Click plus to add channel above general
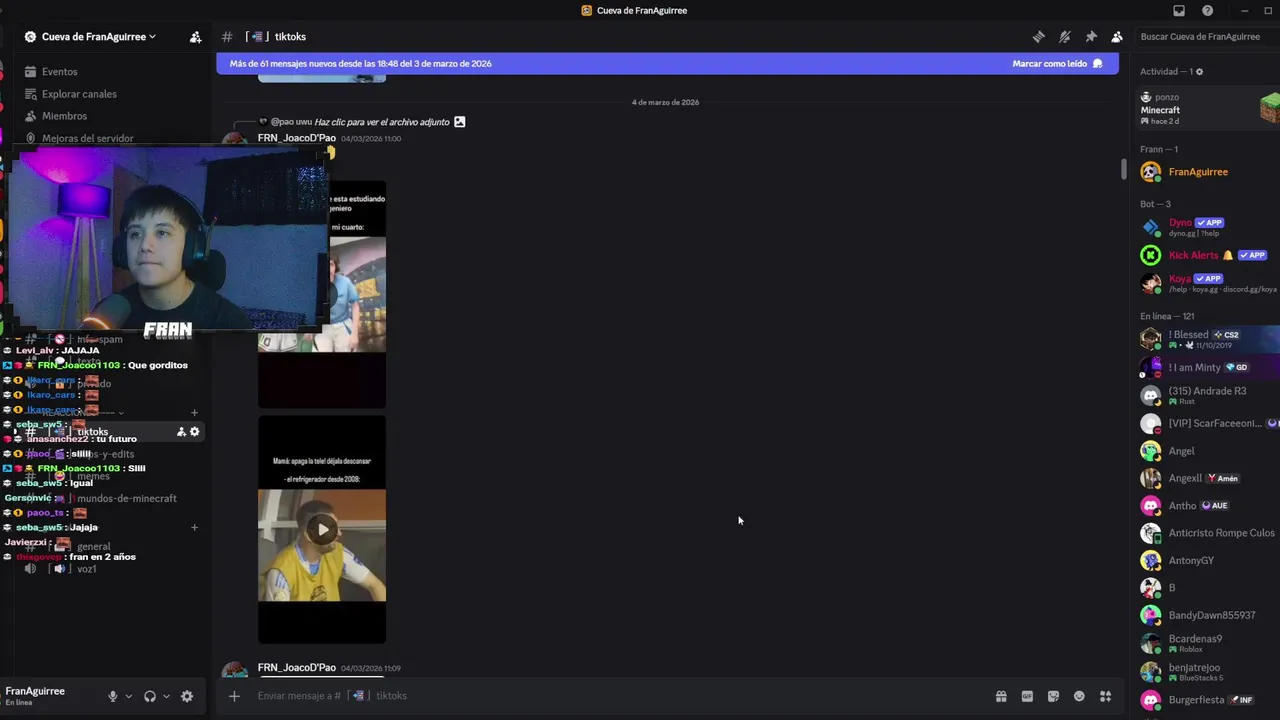This screenshot has height=720, width=1280. [195, 527]
